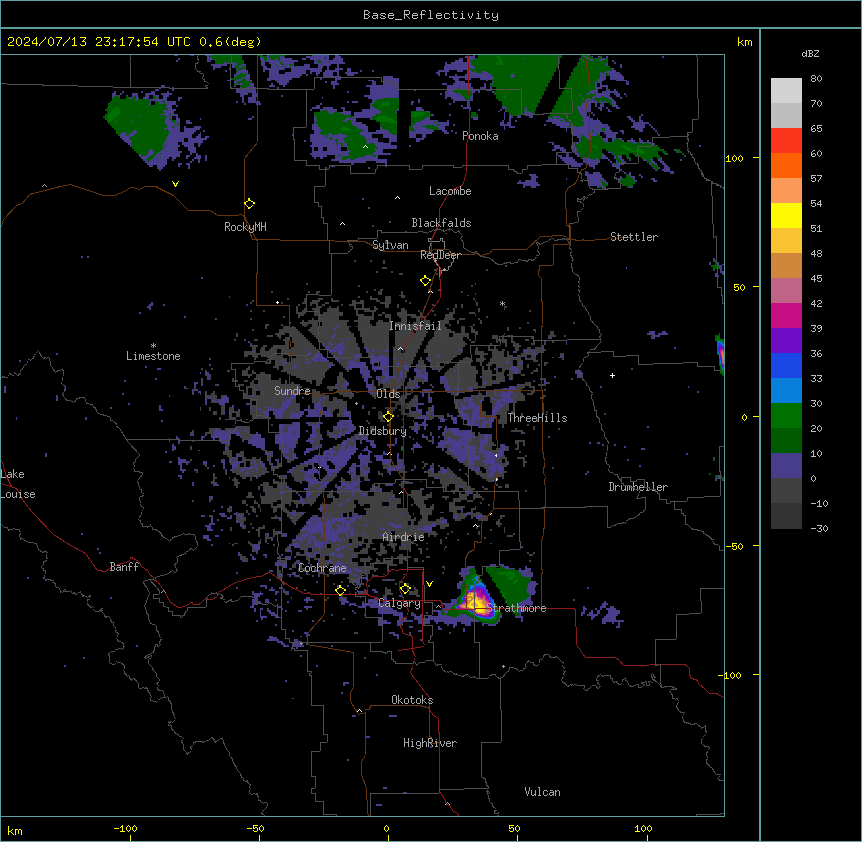Click the Banff label
This screenshot has width=862, height=842.
[124, 567]
